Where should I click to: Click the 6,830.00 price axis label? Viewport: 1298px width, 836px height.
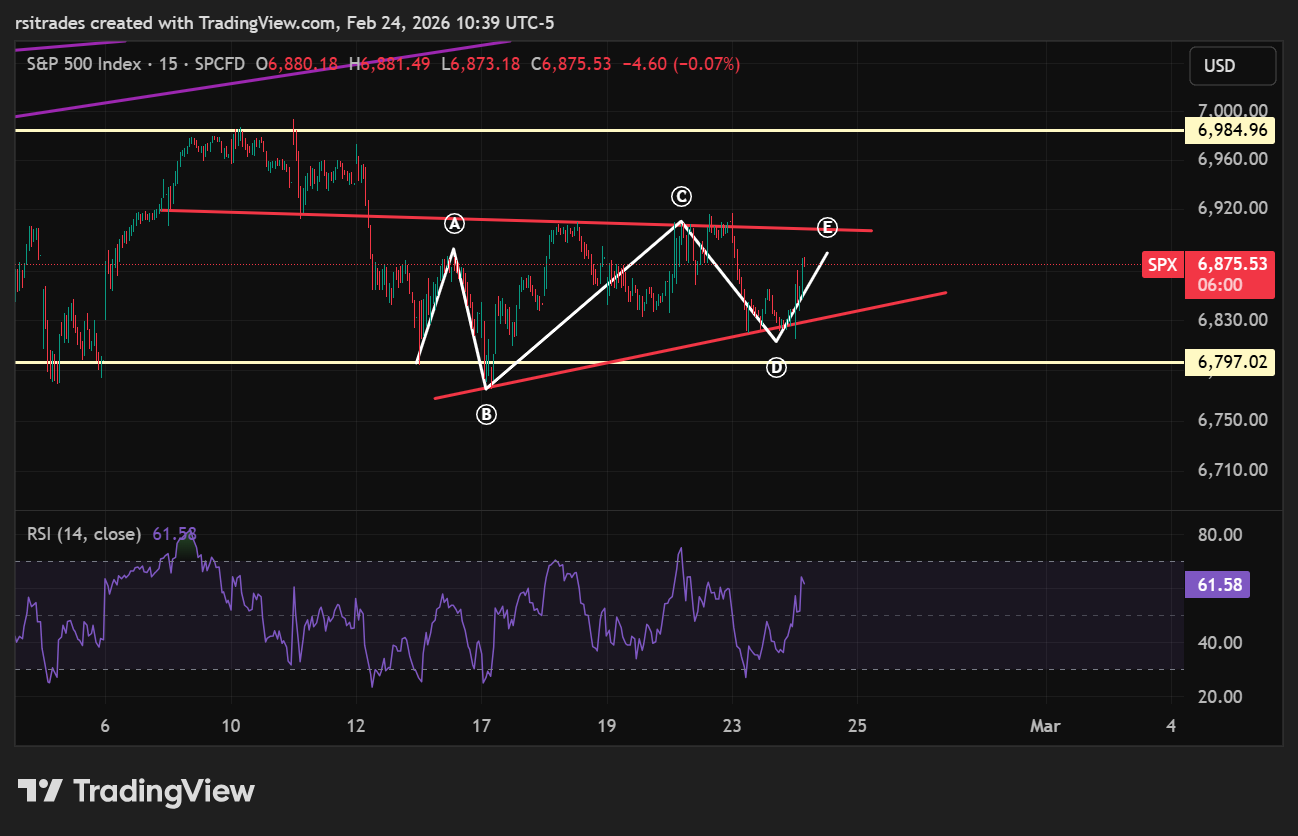(x=1232, y=320)
